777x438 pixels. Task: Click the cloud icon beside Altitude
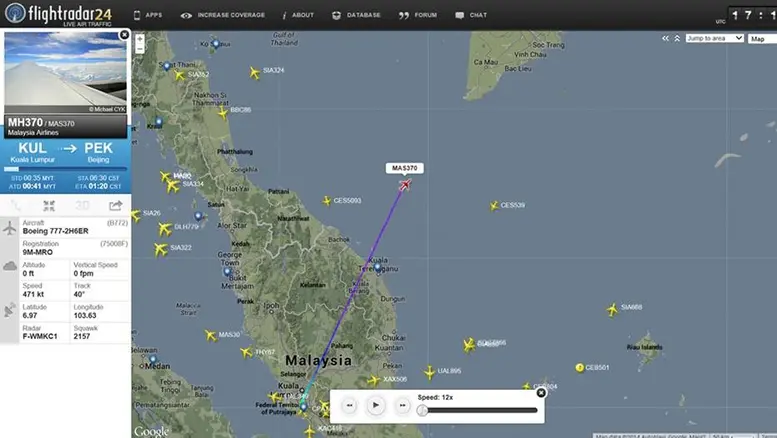click(x=10, y=267)
